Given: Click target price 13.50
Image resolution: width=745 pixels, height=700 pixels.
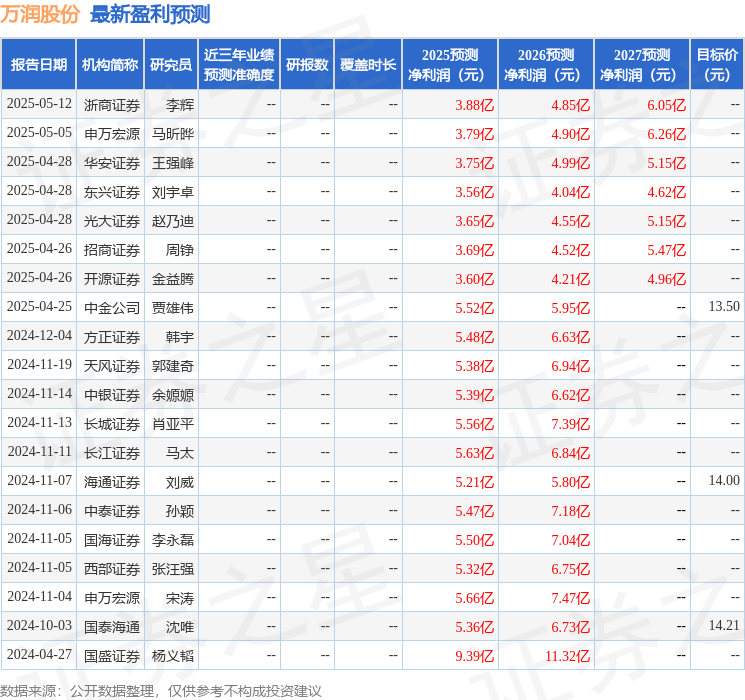Looking at the screenshot, I should 724,307.
